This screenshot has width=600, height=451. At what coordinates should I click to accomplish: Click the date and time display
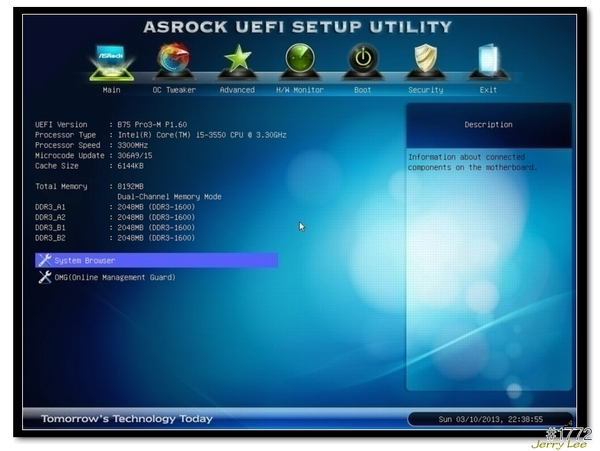click(x=490, y=419)
